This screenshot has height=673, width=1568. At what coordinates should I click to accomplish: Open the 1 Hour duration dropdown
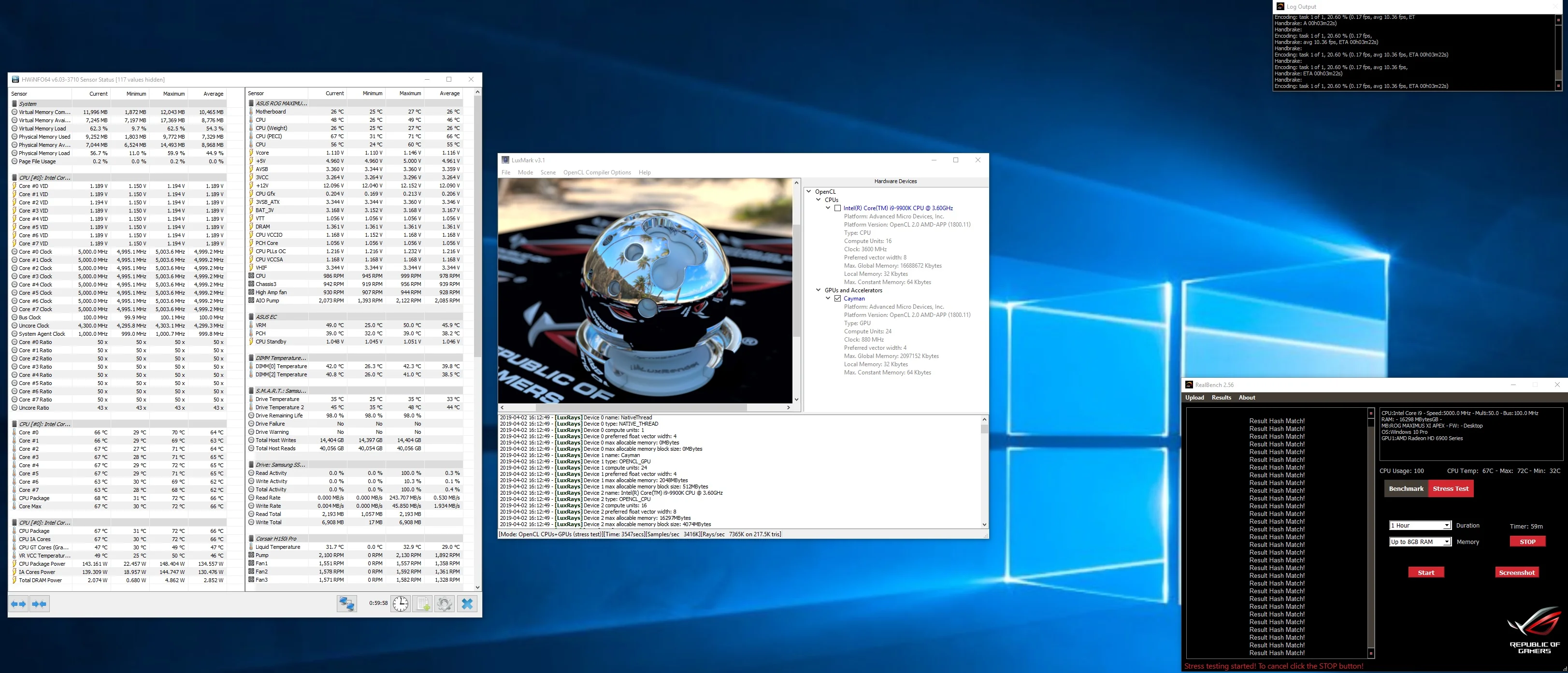tap(1420, 525)
